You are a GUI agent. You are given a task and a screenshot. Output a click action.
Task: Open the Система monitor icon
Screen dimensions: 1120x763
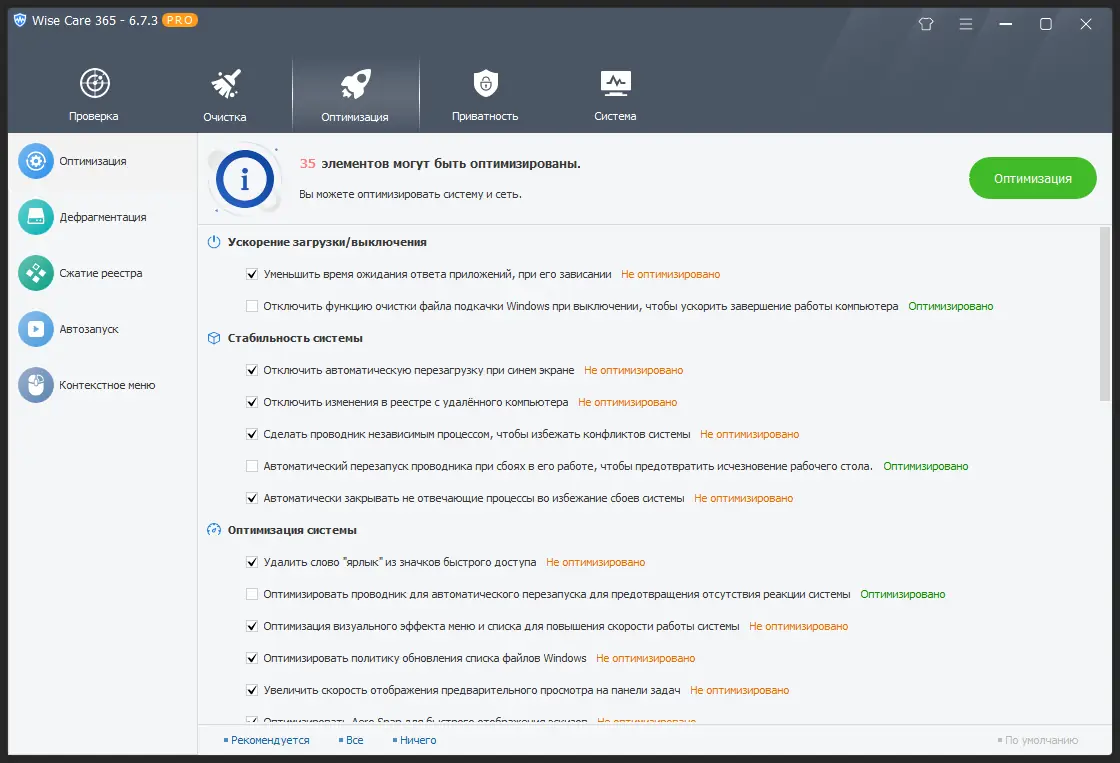click(x=614, y=84)
